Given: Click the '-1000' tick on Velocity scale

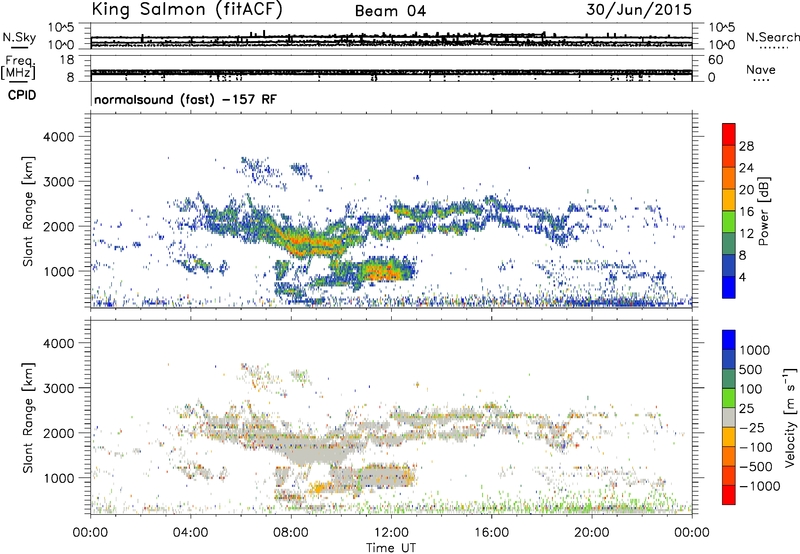Looking at the screenshot, I should [759, 486].
